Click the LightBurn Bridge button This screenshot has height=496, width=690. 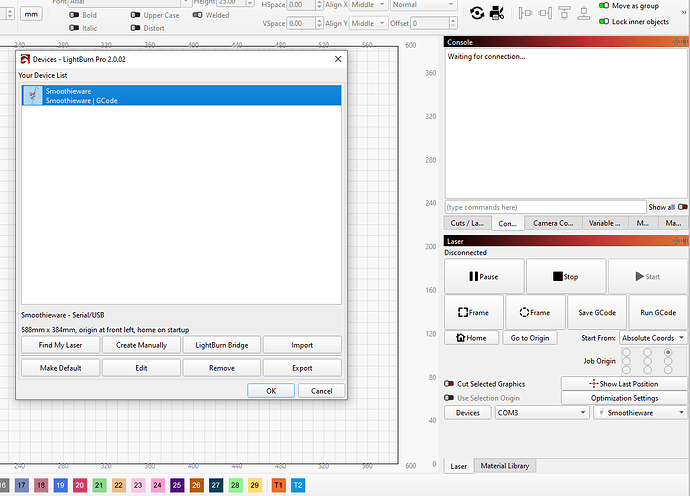click(221, 345)
